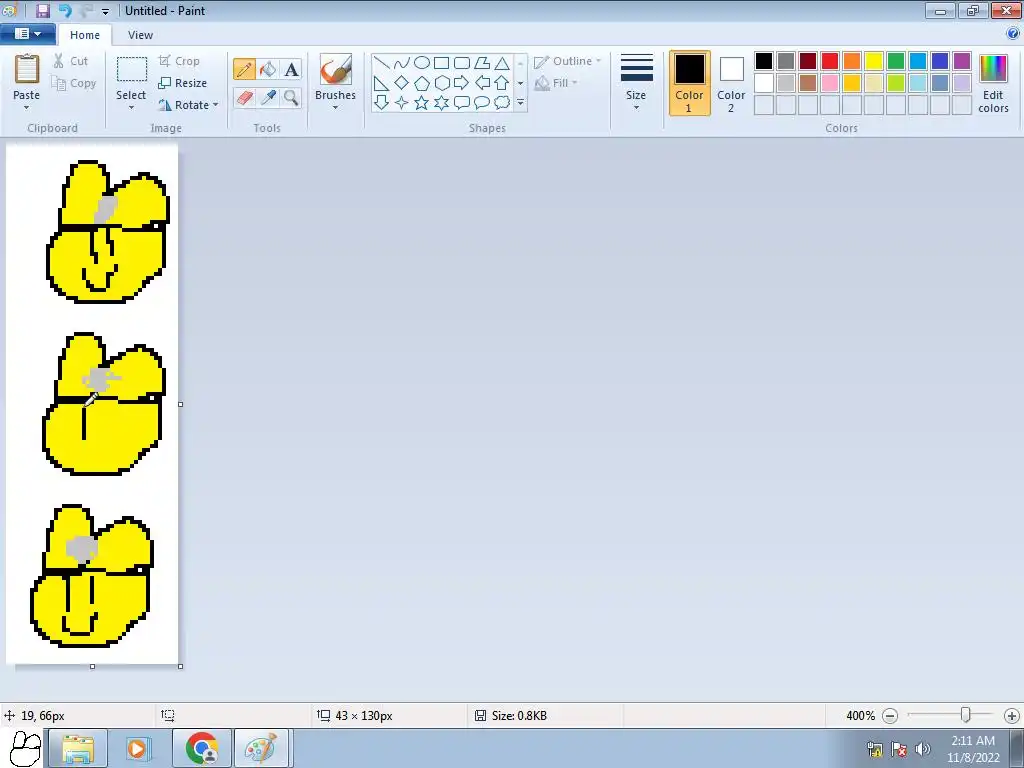Open File Explorer from the taskbar
Viewport: 1024px width, 768px height.
(77, 748)
